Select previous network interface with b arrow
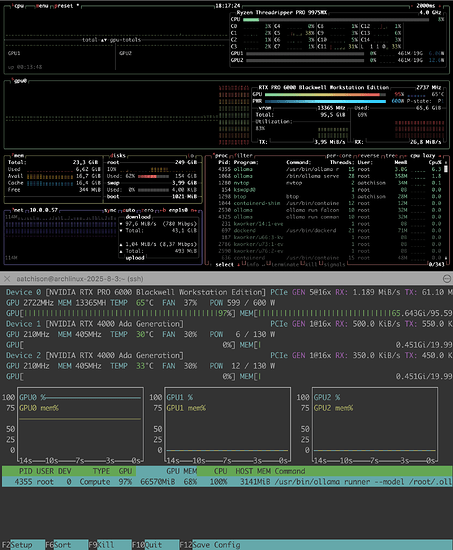Image resolution: width=453 pixels, height=550 pixels. point(163,210)
